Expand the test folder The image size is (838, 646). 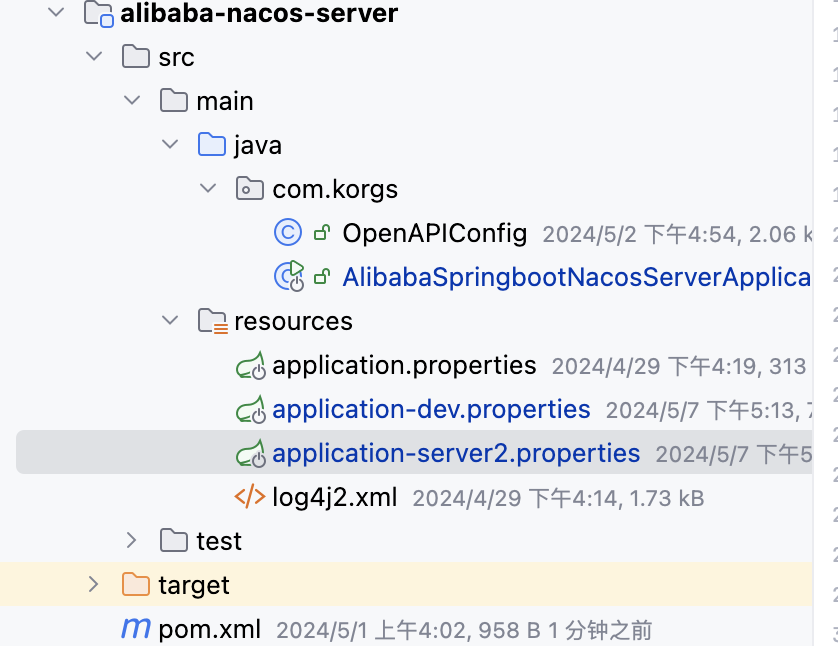[x=132, y=541]
